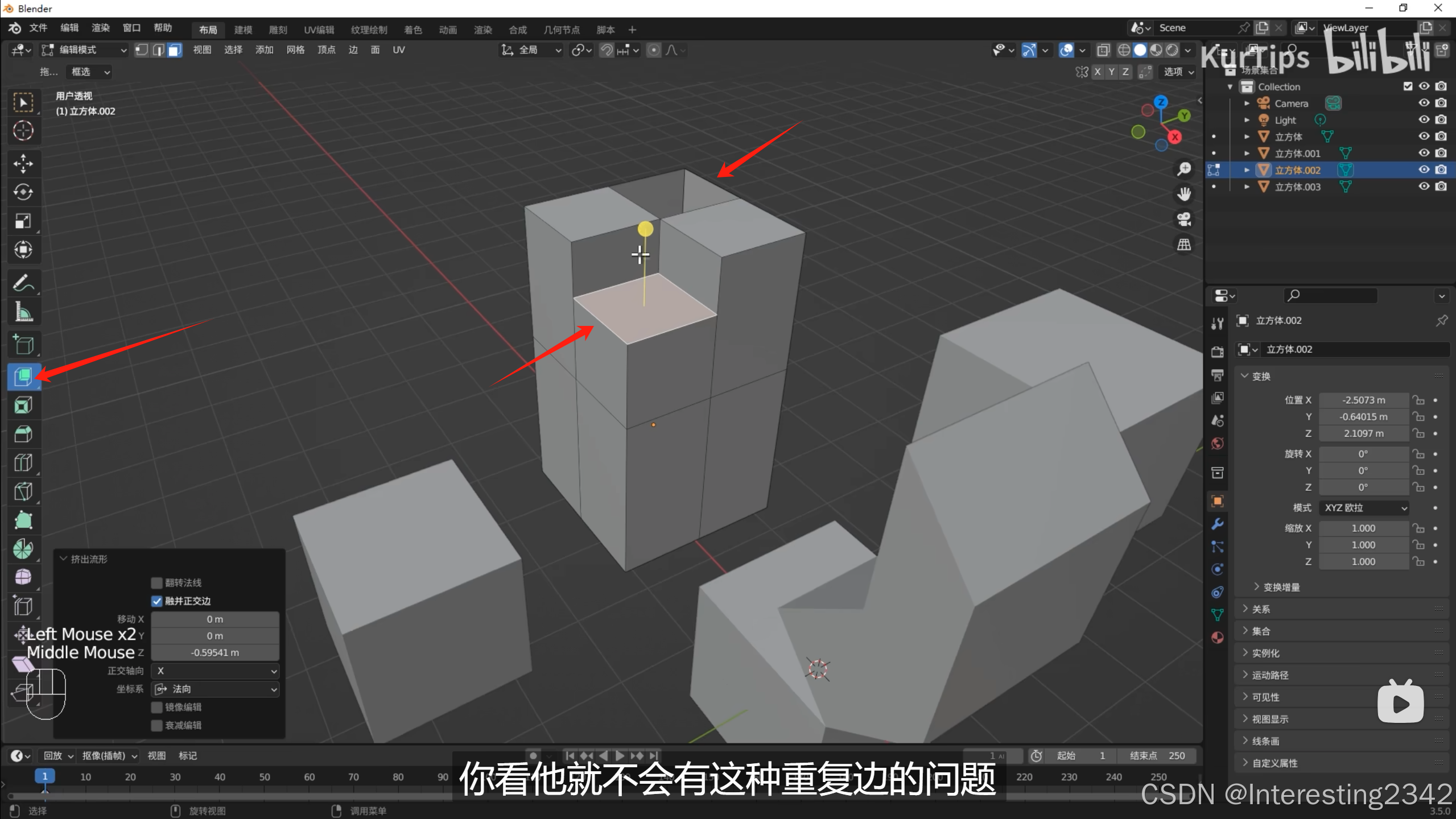1456x819 pixels.
Task: Open the Modifier properties wrench tab
Action: [x=1217, y=524]
